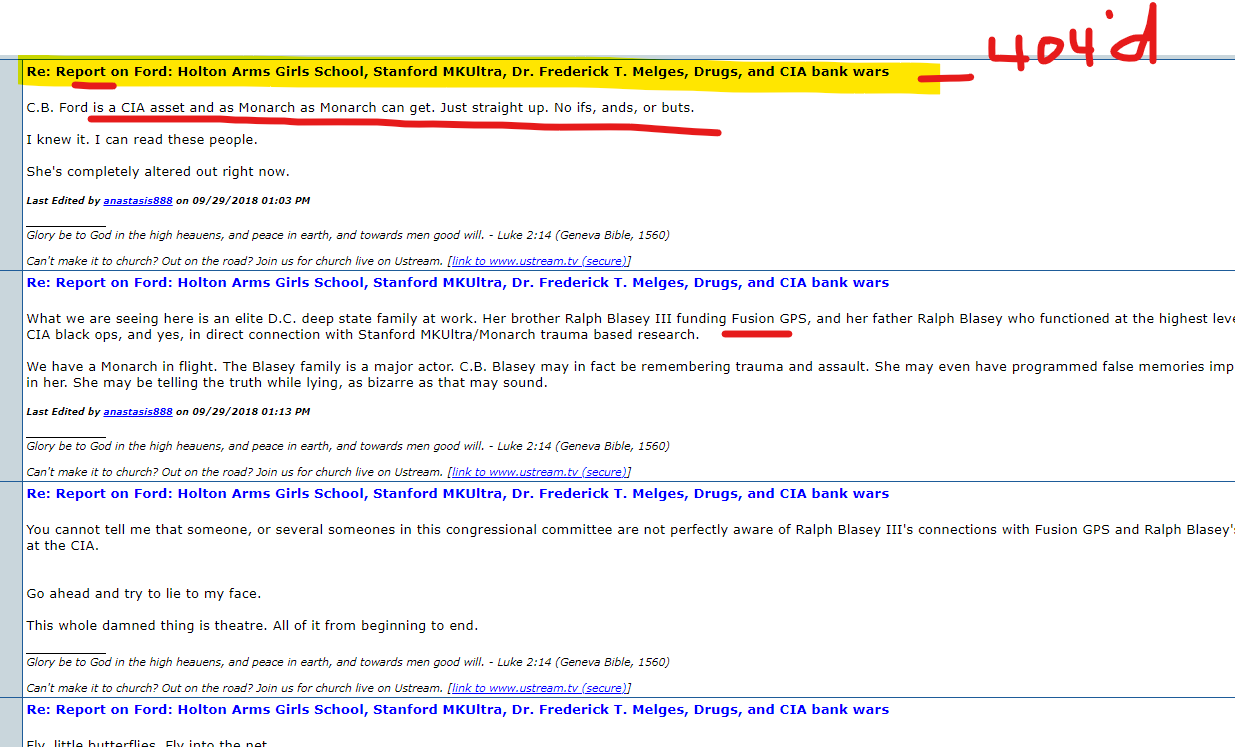Open anastasis888 profile in 01:13 PM edit line

tap(138, 411)
